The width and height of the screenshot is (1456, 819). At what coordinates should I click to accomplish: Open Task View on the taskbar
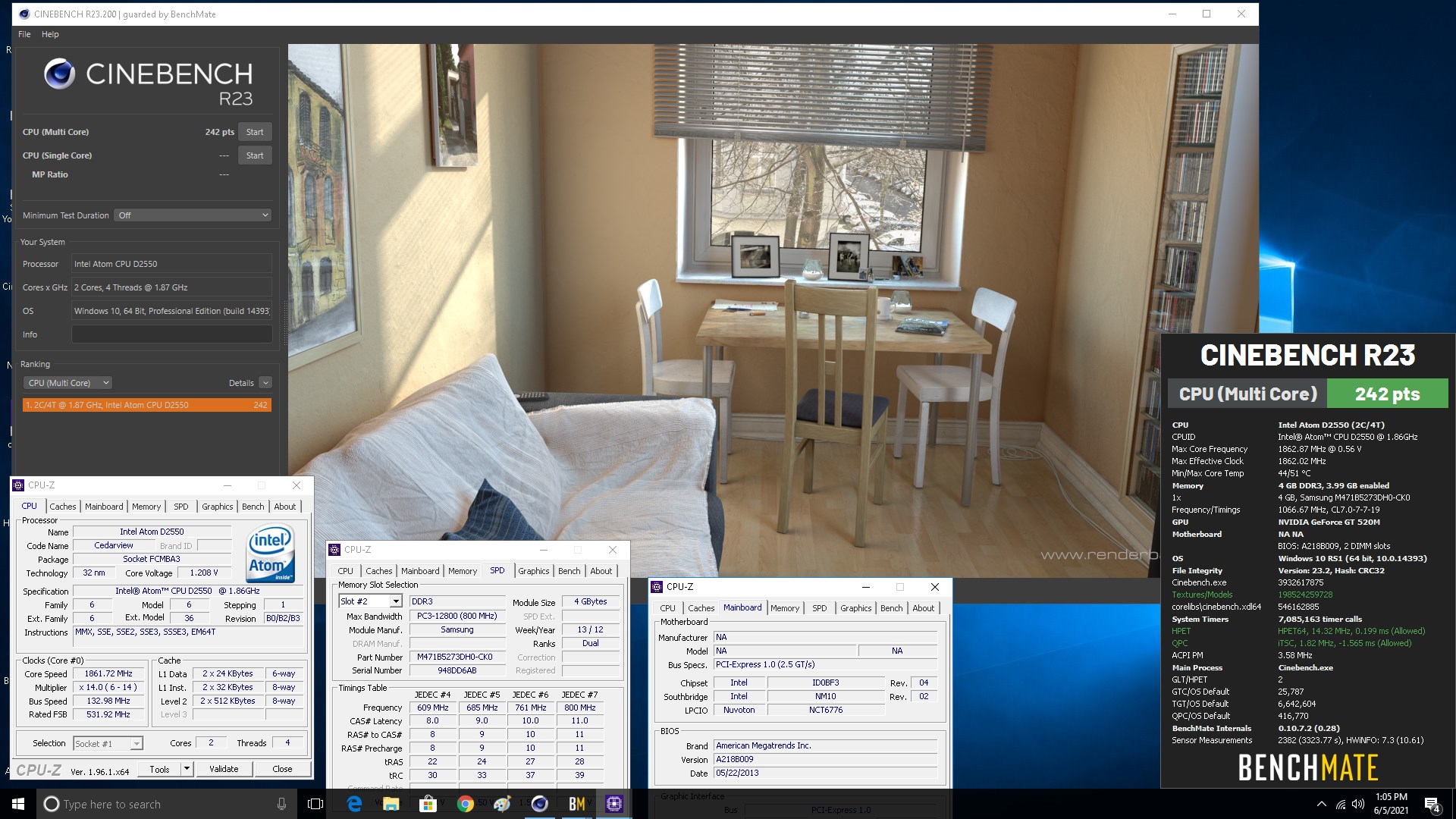(315, 804)
